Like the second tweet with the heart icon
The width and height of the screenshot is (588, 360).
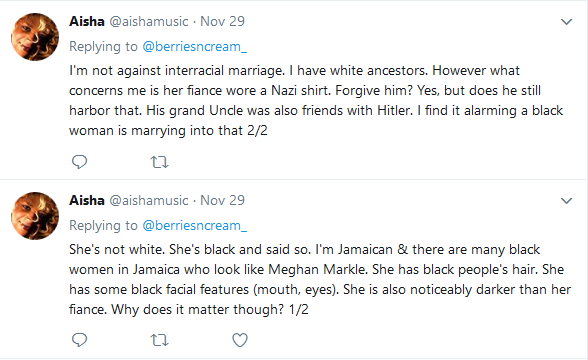point(240,340)
